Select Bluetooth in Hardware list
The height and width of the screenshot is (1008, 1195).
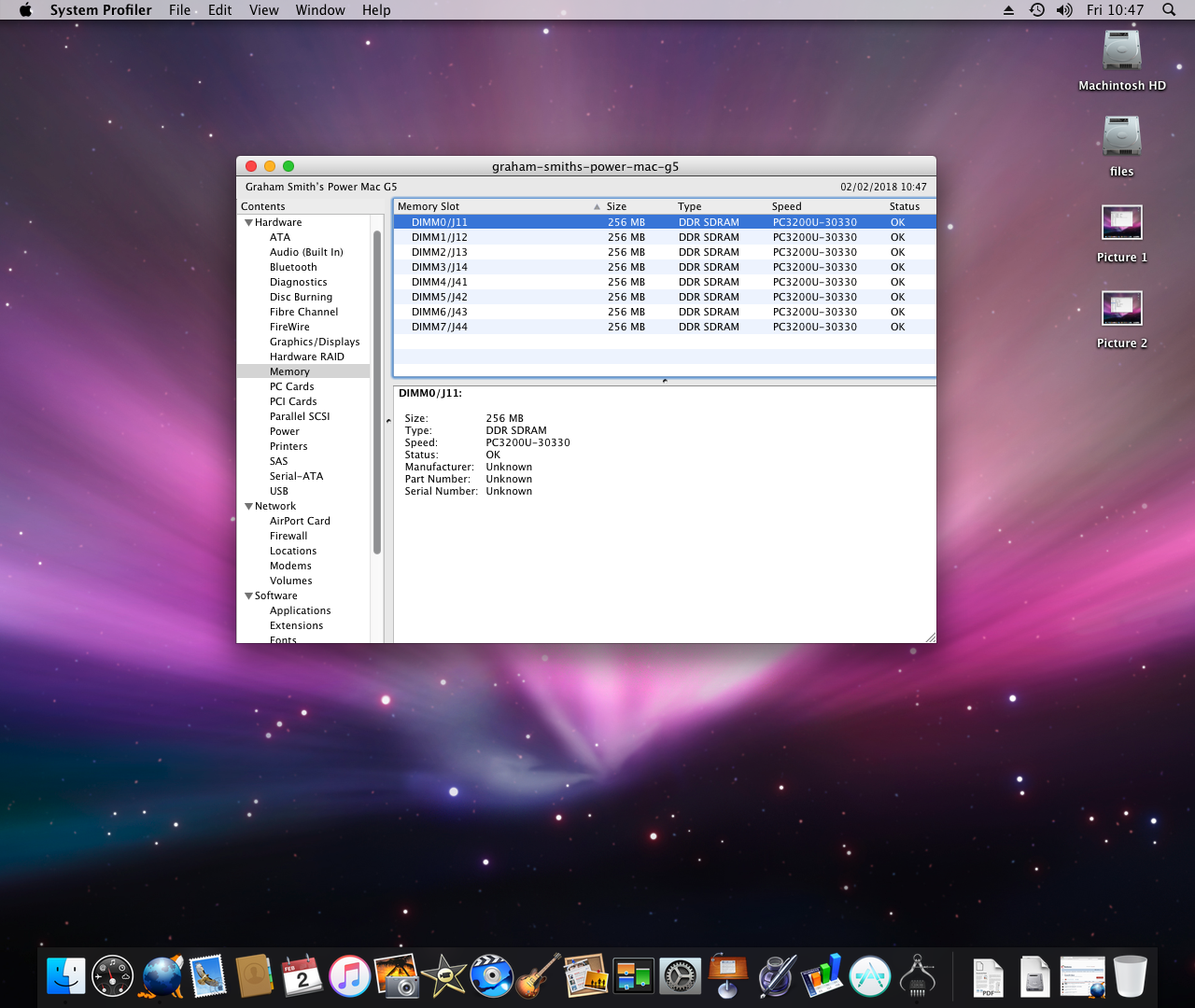pyautogui.click(x=293, y=268)
